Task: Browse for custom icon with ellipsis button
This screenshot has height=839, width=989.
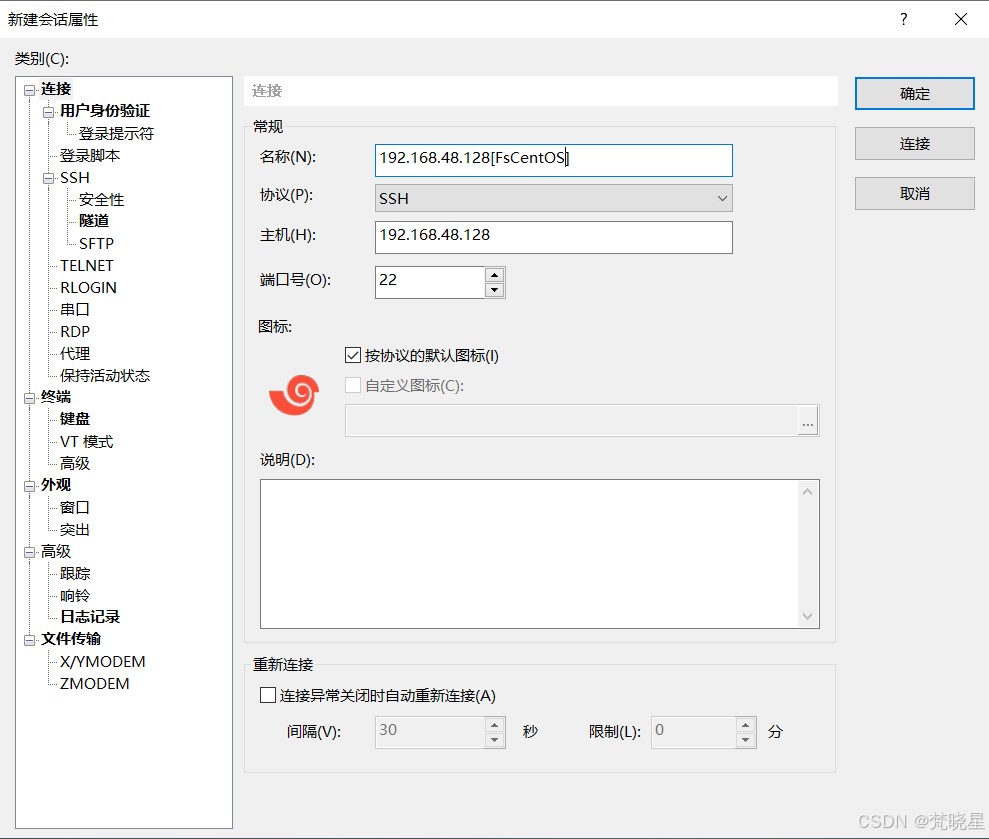Action: click(x=808, y=421)
